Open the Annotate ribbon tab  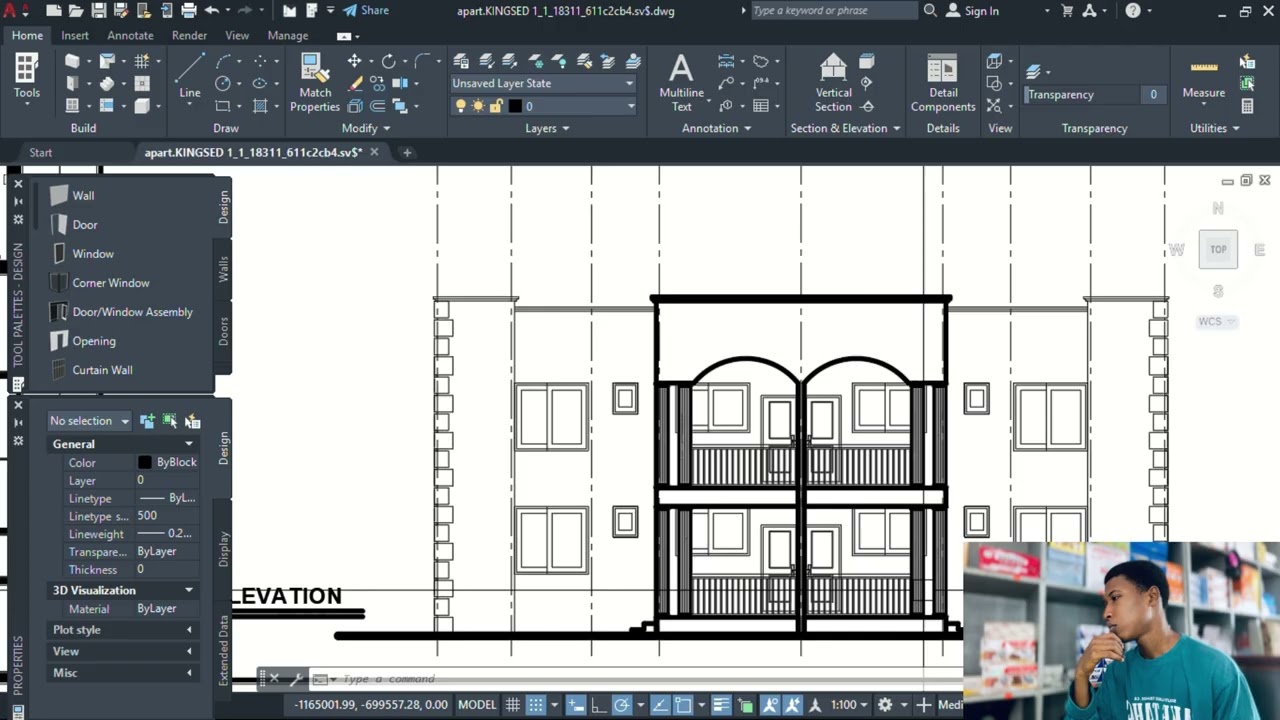(130, 35)
